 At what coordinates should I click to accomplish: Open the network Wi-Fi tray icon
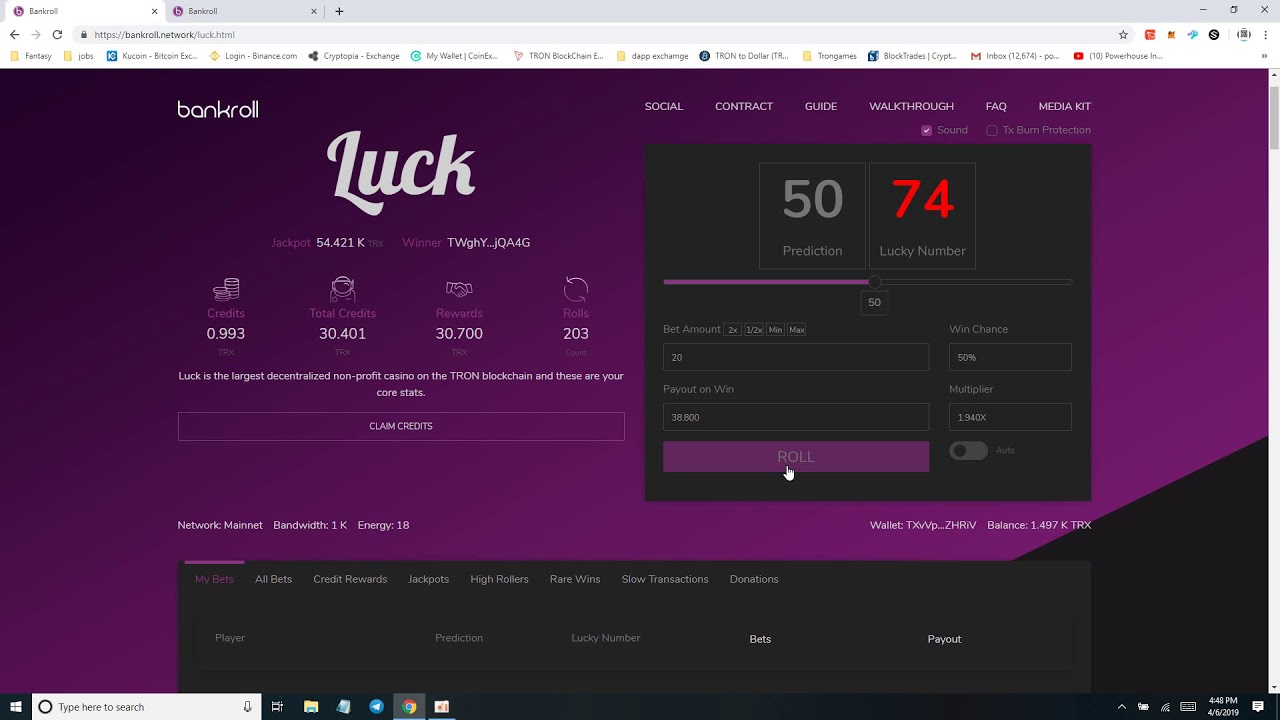point(1166,706)
